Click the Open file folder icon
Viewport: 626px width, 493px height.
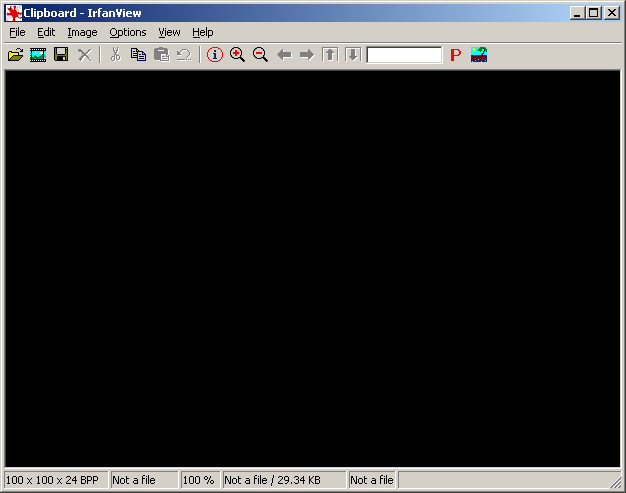point(16,55)
